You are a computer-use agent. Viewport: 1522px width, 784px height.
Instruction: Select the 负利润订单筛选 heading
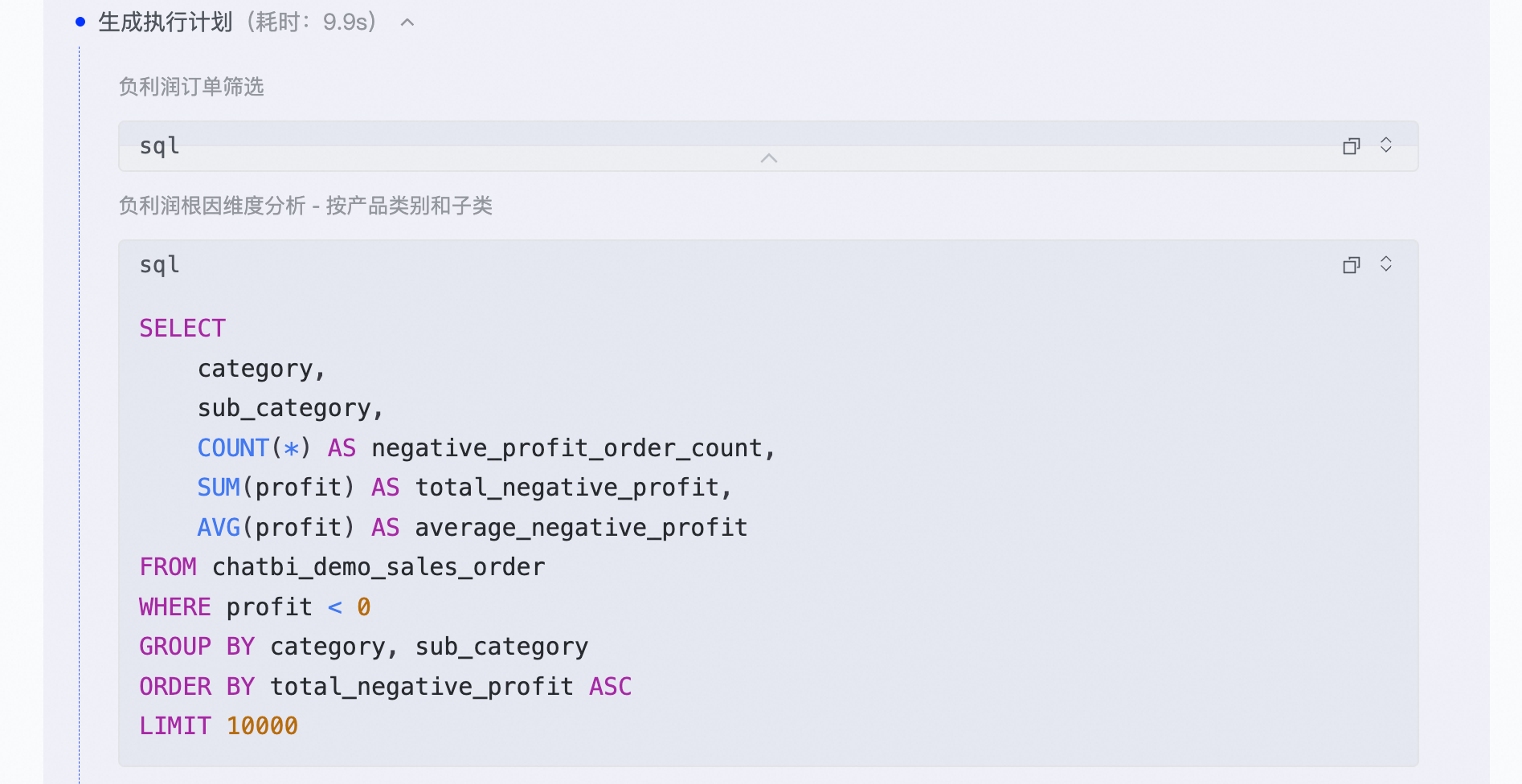click(x=191, y=87)
